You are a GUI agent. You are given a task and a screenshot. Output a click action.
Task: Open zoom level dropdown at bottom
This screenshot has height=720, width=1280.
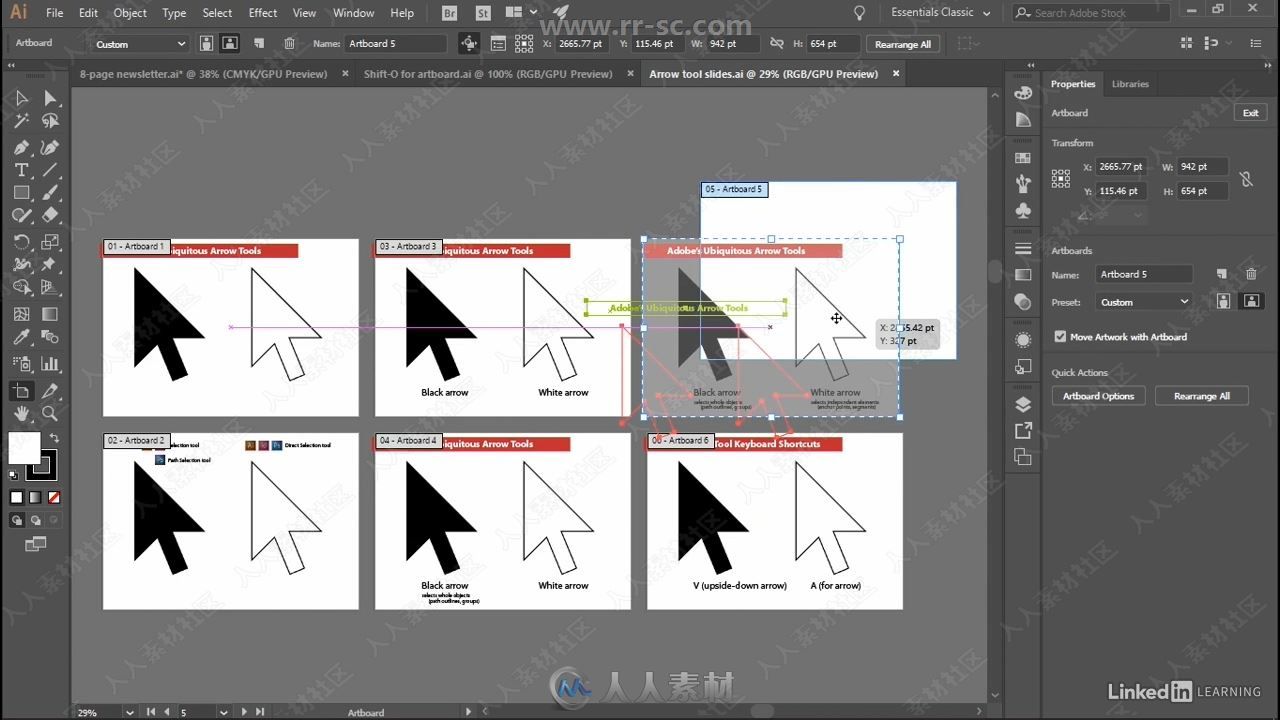click(130, 712)
